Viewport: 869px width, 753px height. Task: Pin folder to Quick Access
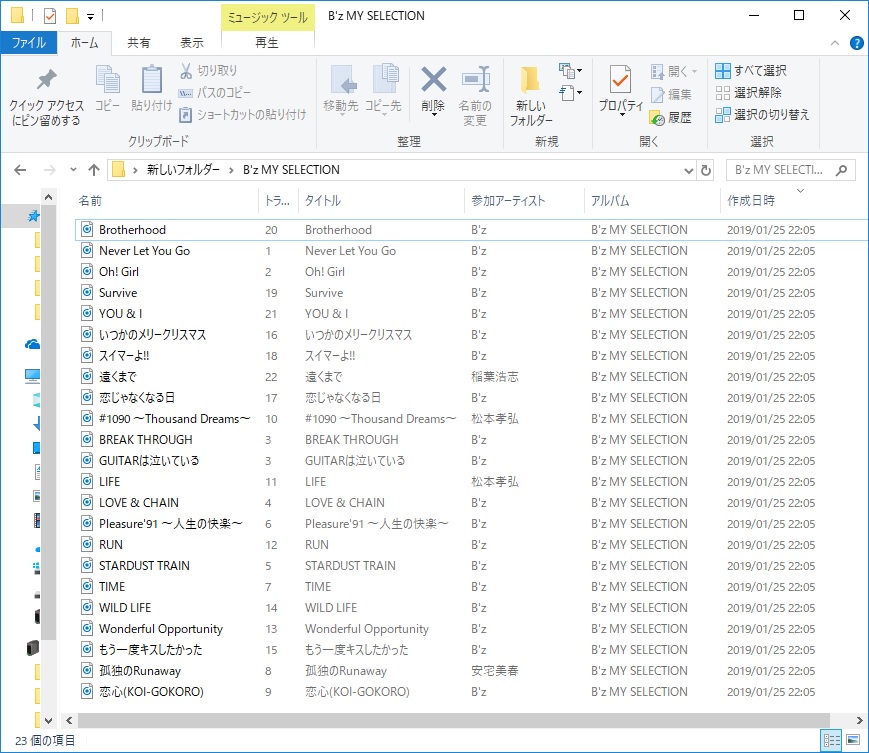47,97
